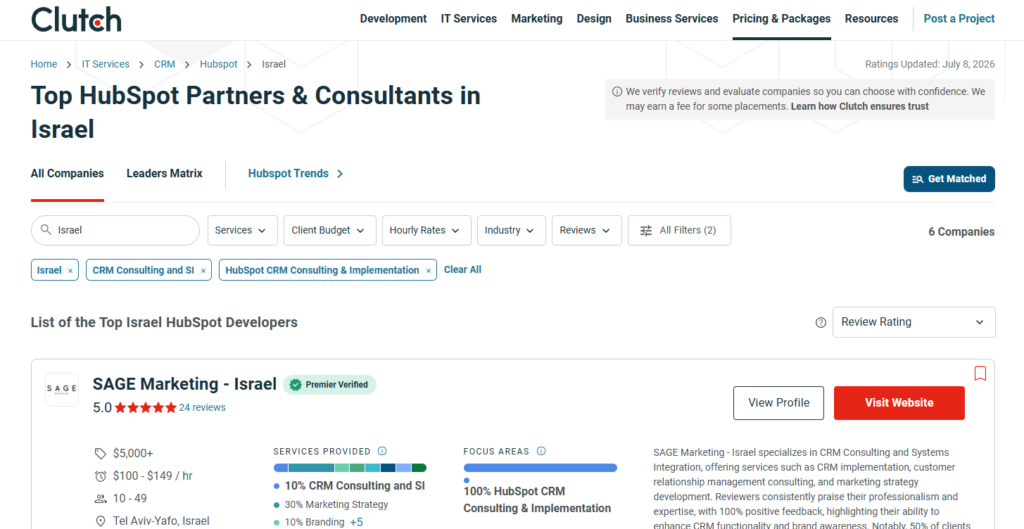This screenshot has width=1024, height=529.
Task: Click the Get Matched button
Action: click(x=949, y=179)
